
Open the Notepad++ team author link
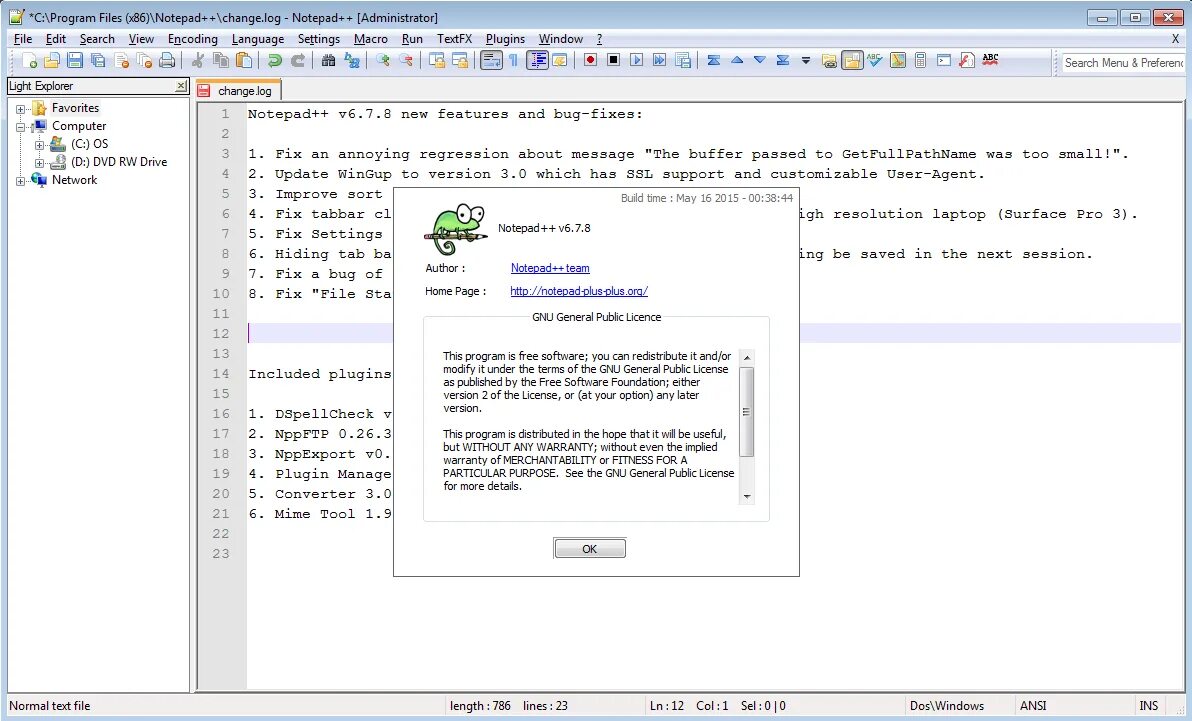[x=550, y=268]
